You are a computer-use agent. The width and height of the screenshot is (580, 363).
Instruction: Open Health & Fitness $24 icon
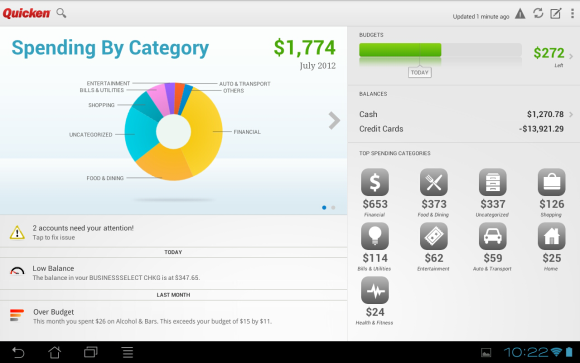coord(375,290)
